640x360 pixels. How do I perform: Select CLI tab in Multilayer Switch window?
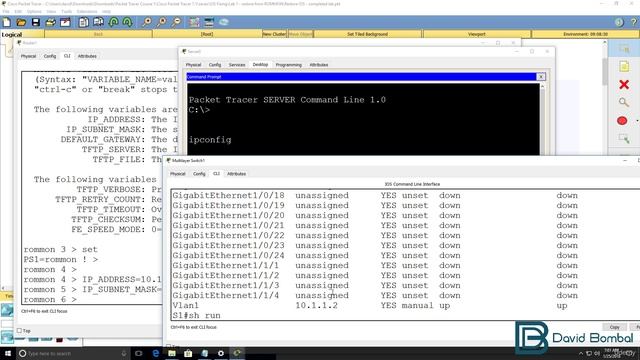tap(216, 173)
